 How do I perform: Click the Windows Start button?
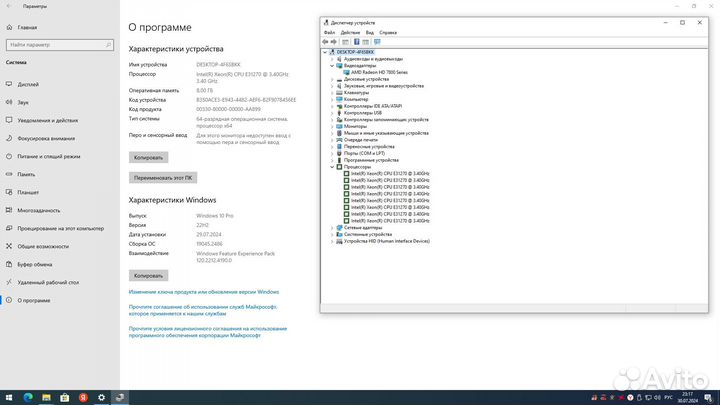[9, 397]
